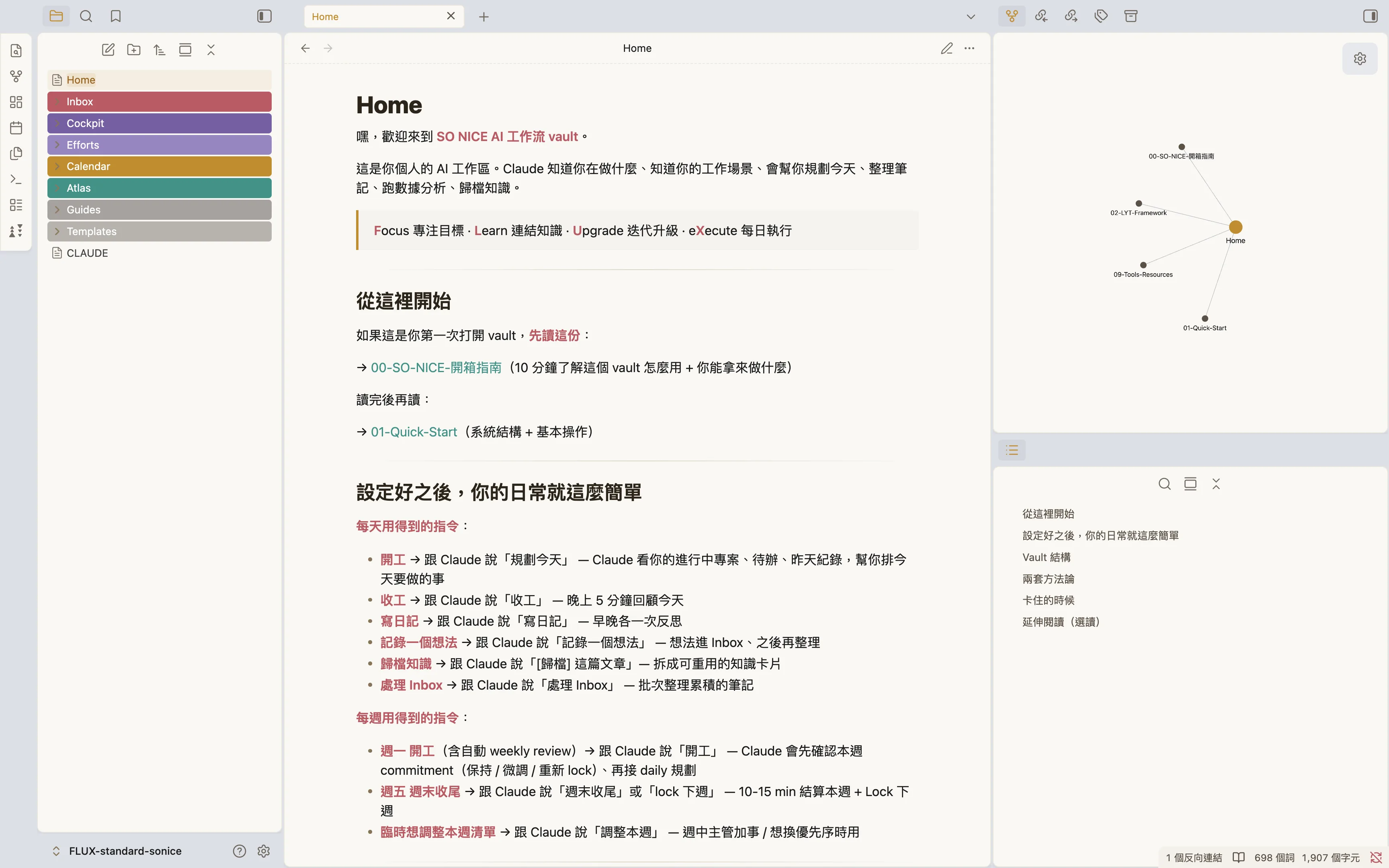This screenshot has width=1389, height=868.
Task: Open Obsidian settings gear icon
Action: [263, 851]
